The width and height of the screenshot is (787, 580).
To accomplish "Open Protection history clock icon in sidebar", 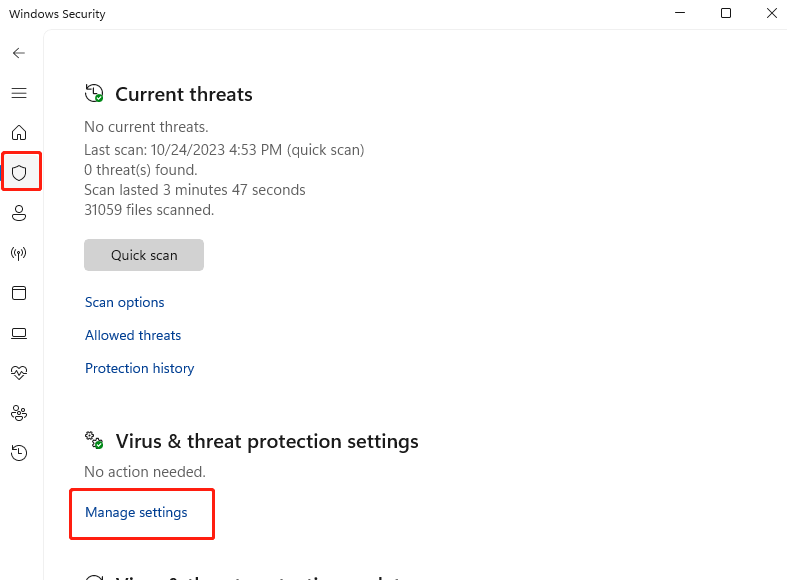I will click(19, 453).
